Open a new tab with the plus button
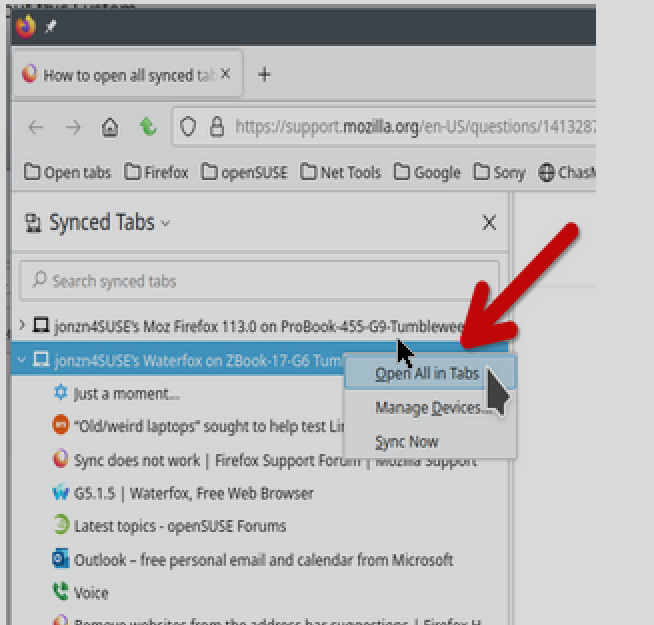This screenshot has width=654, height=625. [x=264, y=75]
